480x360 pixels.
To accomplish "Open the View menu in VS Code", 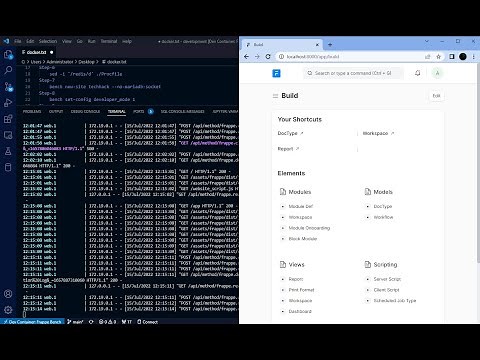I will coord(67,41).
